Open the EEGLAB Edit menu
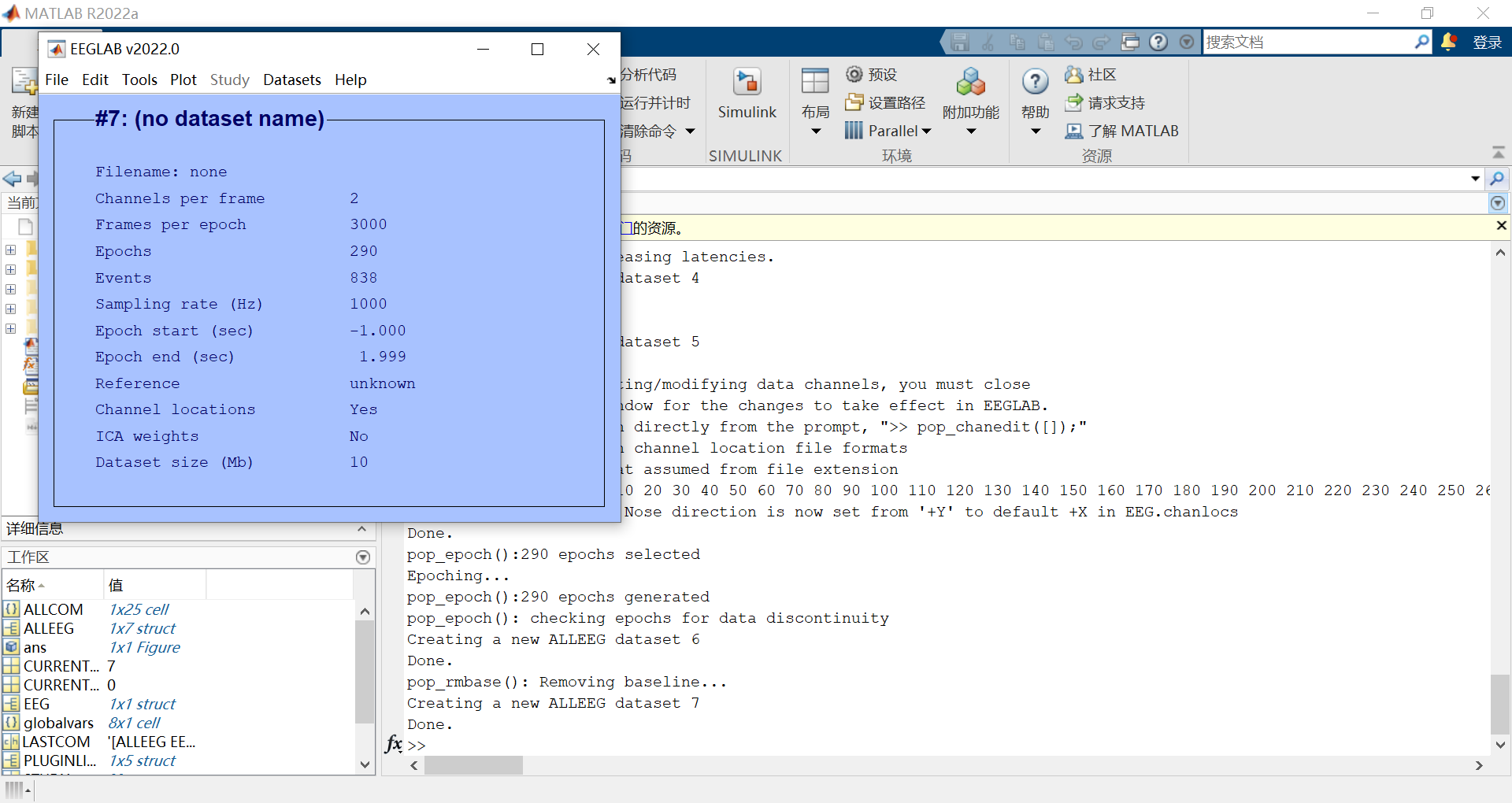Viewport: 1512px width, 803px height. 94,80
